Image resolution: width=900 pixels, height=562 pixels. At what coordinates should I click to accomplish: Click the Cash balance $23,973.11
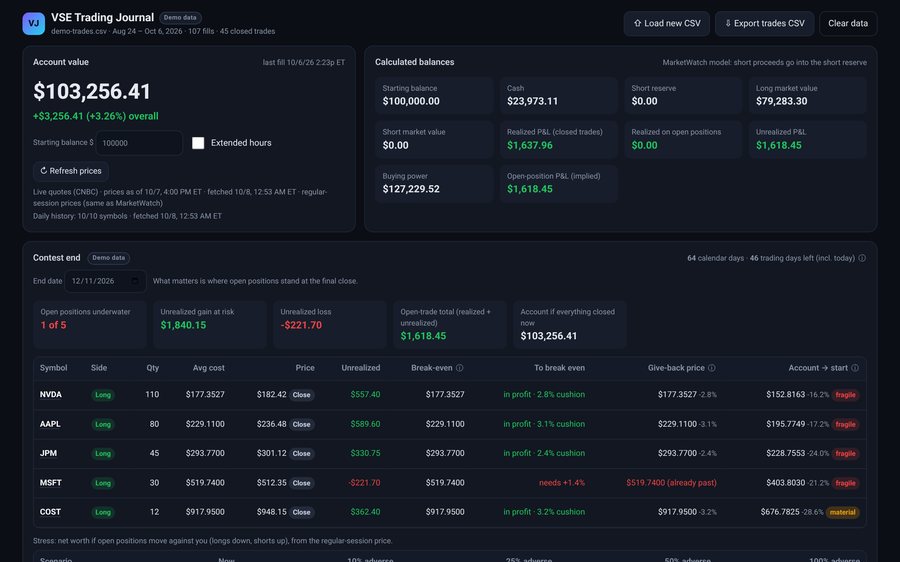(532, 101)
